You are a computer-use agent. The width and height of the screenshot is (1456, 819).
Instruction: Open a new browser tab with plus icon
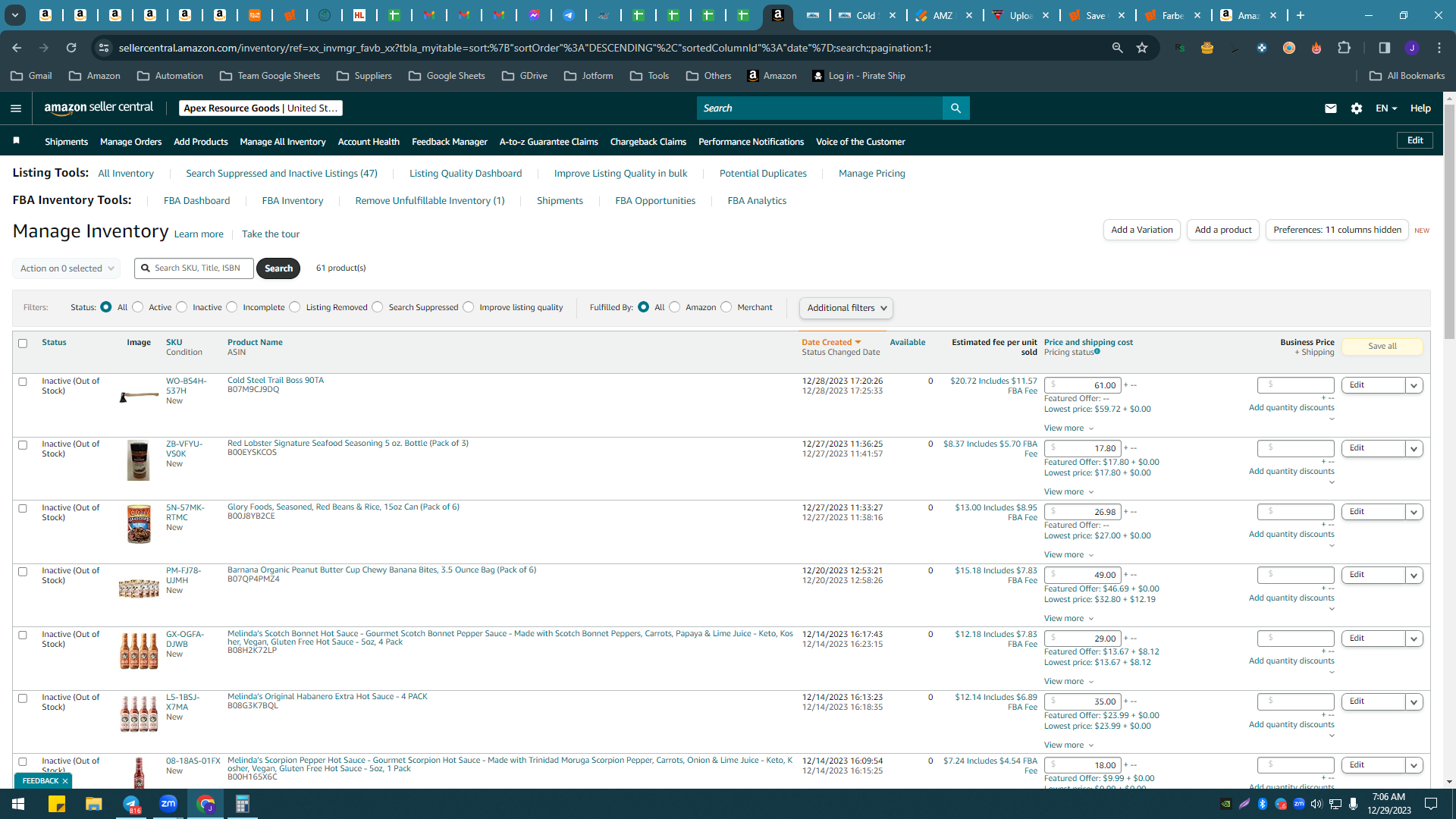1301,15
